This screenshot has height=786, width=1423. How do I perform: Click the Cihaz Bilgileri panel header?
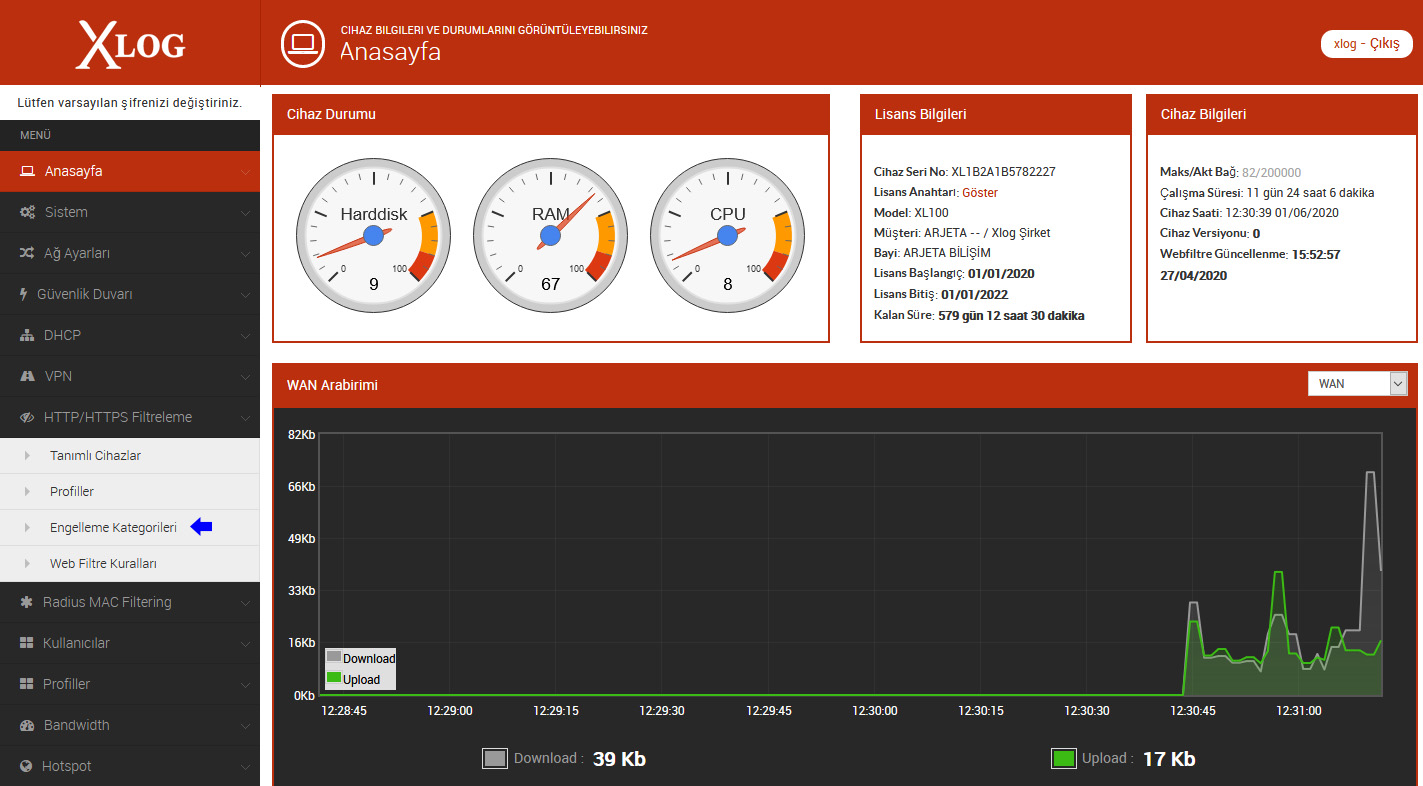point(1282,114)
